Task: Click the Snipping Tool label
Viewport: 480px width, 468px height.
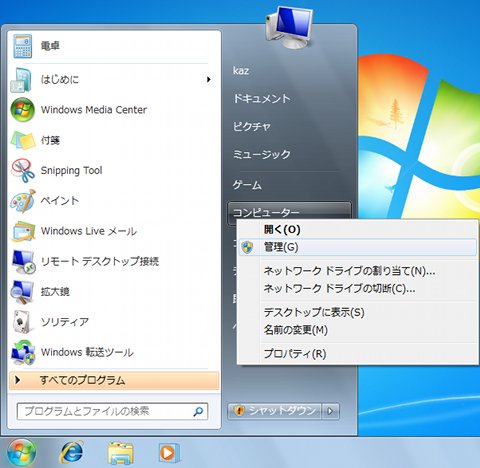Action: [x=71, y=171]
